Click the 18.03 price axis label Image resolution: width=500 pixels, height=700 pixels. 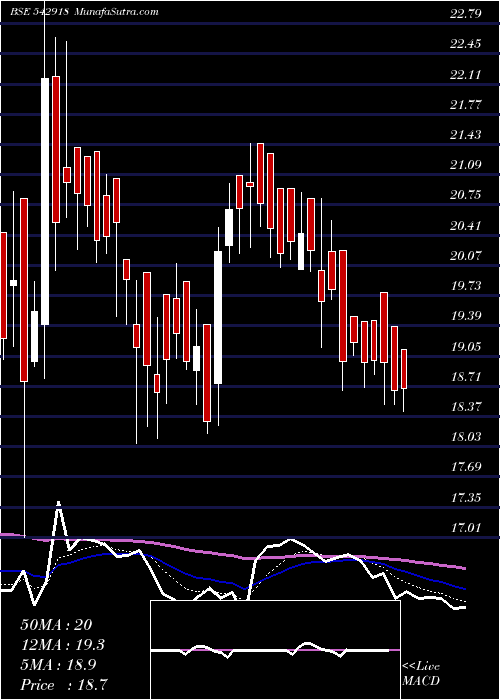[466, 437]
